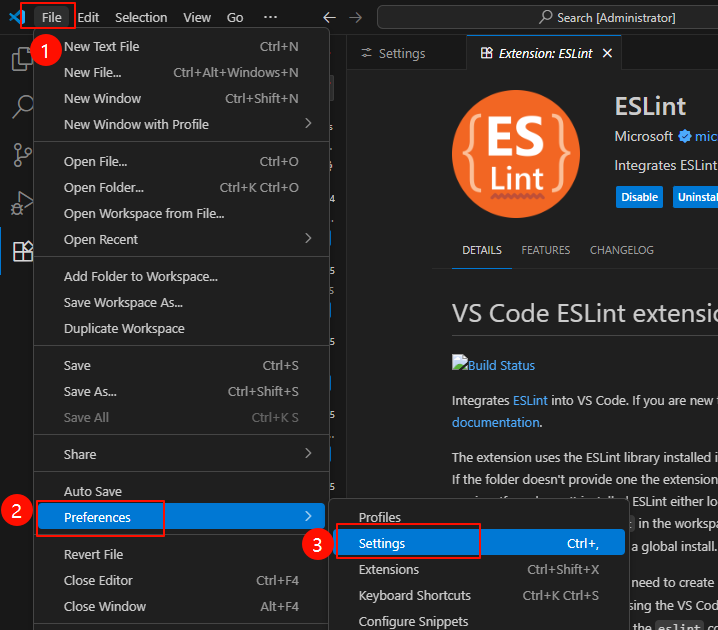Choose Save As... entry
Image resolution: width=718 pixels, height=630 pixels.
[181, 392]
